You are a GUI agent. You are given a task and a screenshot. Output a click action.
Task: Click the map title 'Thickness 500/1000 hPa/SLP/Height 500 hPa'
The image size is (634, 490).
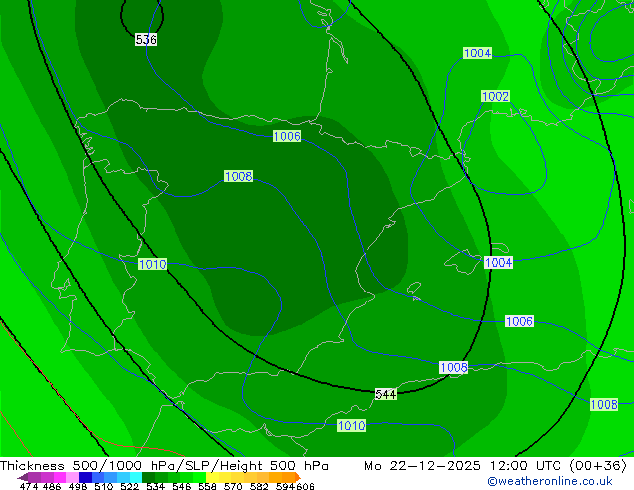coord(164,466)
